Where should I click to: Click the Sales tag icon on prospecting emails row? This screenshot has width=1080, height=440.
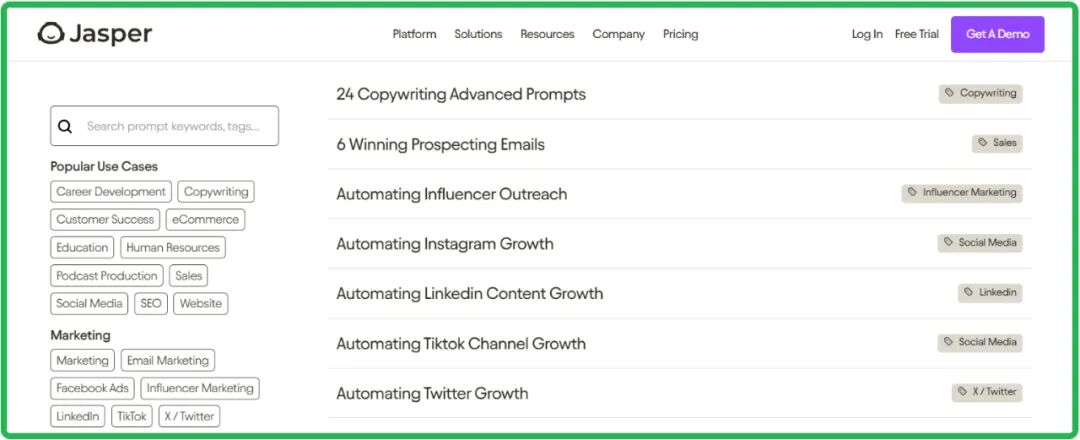[982, 143]
